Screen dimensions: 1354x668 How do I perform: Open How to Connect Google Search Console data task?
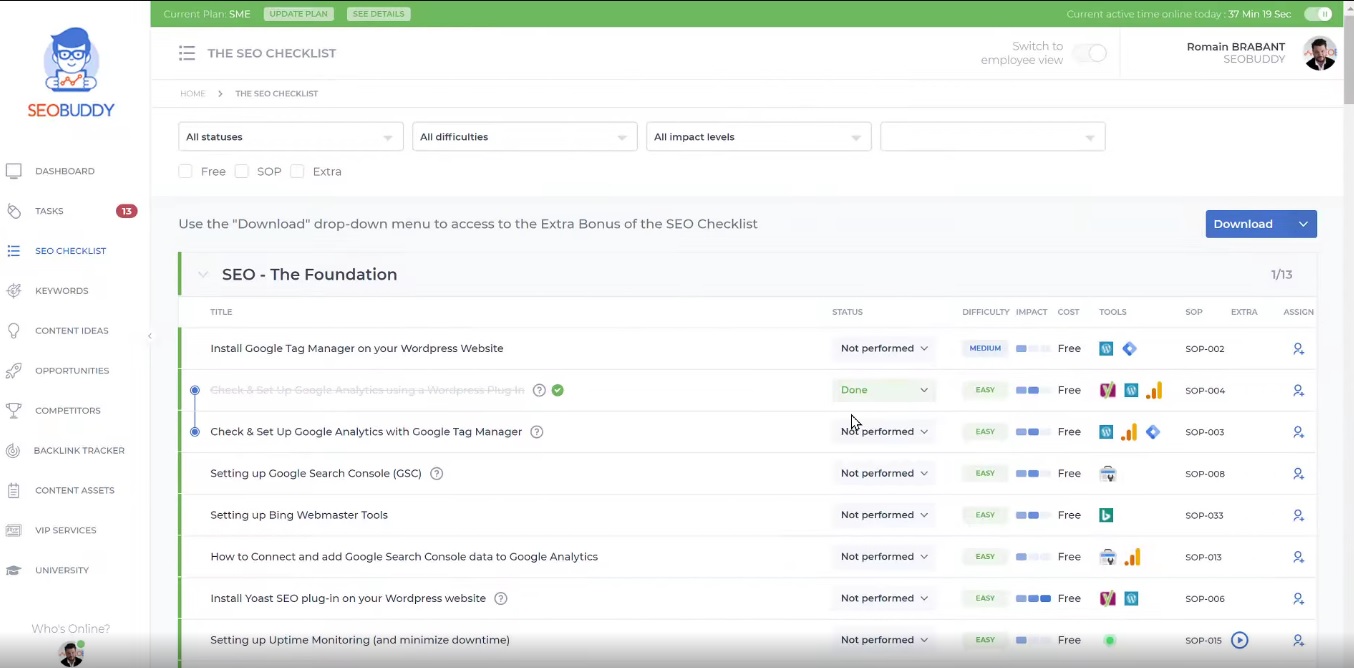click(x=404, y=557)
